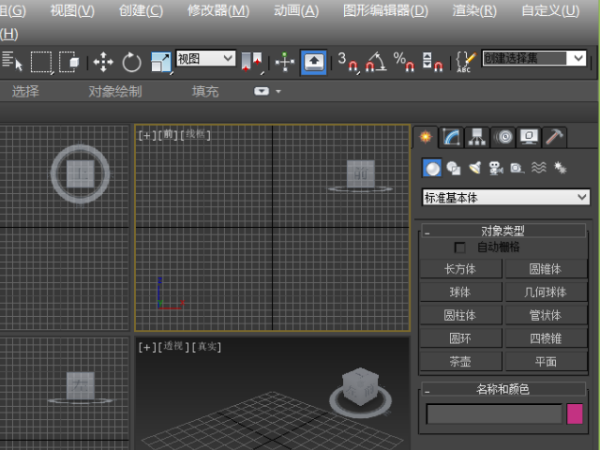
Task: Select the Move tool in toolbar
Action: pyautogui.click(x=103, y=62)
